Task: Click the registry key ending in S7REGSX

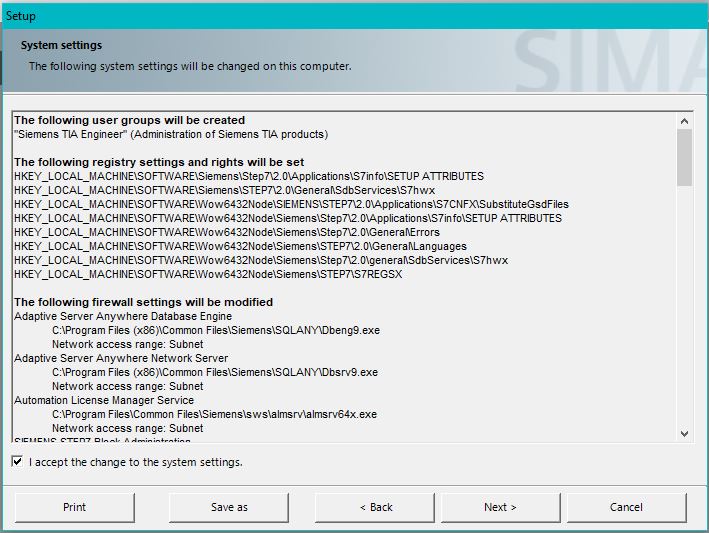Action: (208, 274)
